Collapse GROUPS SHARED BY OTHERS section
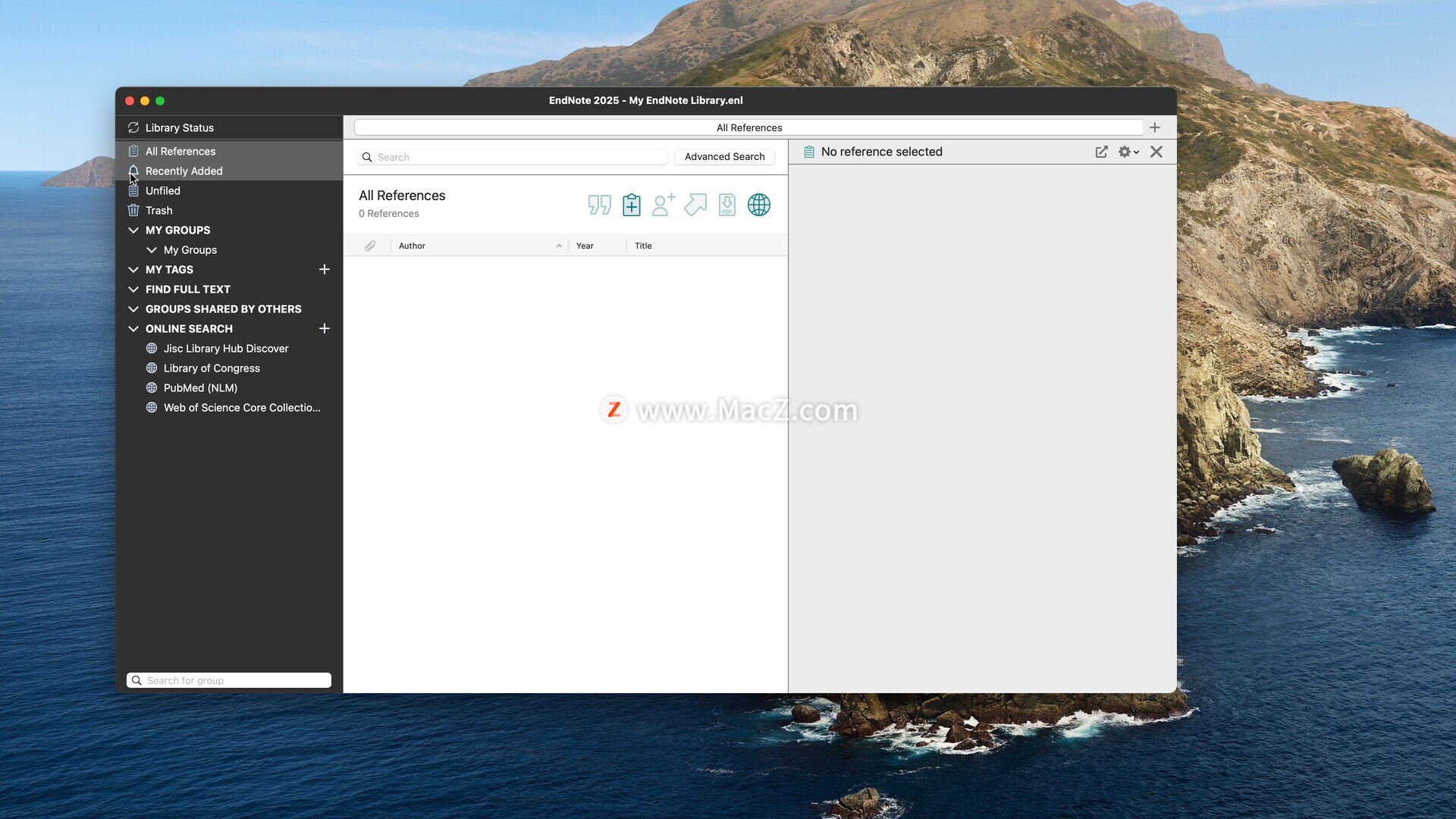 tap(133, 309)
